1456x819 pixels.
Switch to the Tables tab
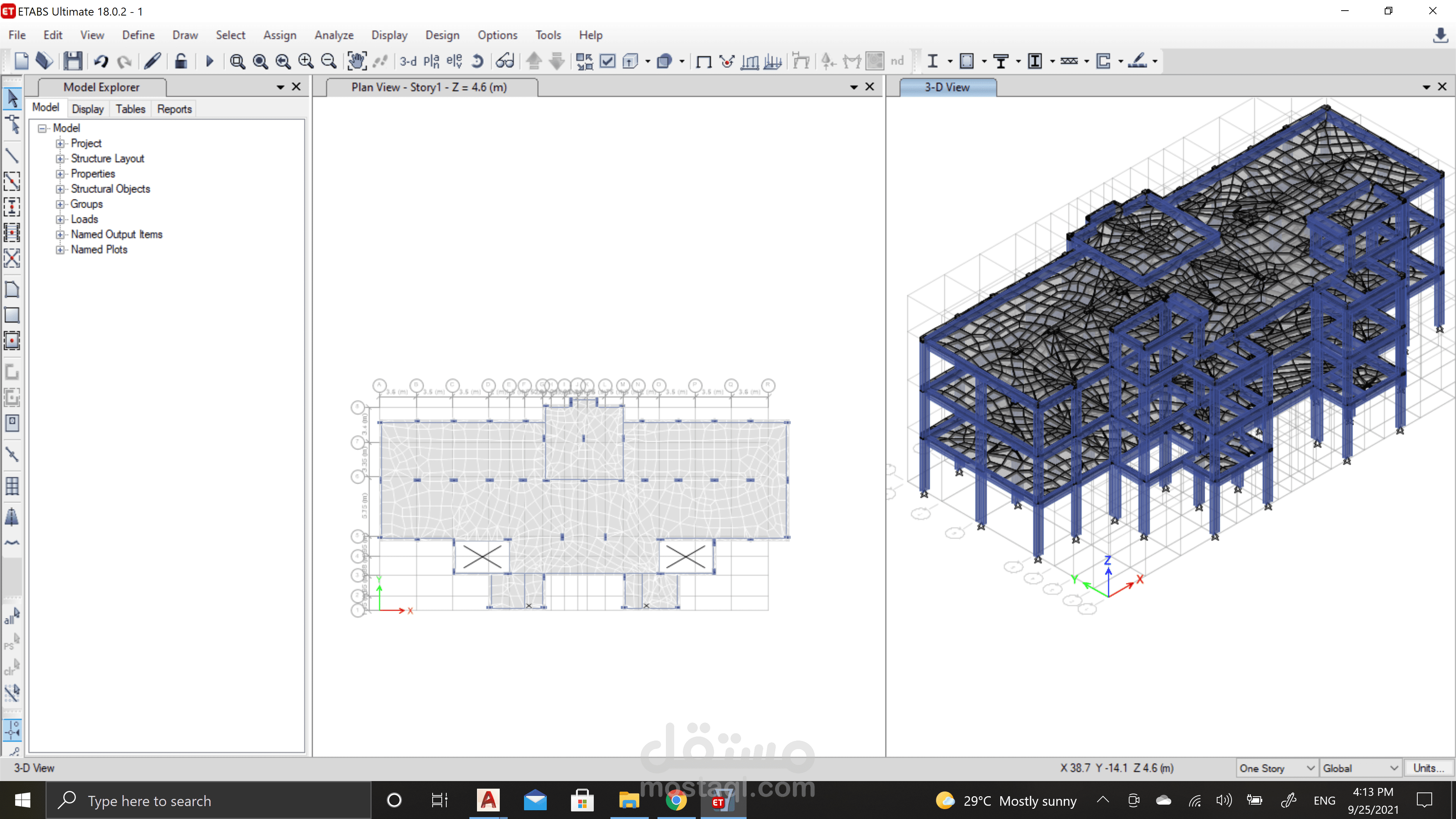(130, 109)
